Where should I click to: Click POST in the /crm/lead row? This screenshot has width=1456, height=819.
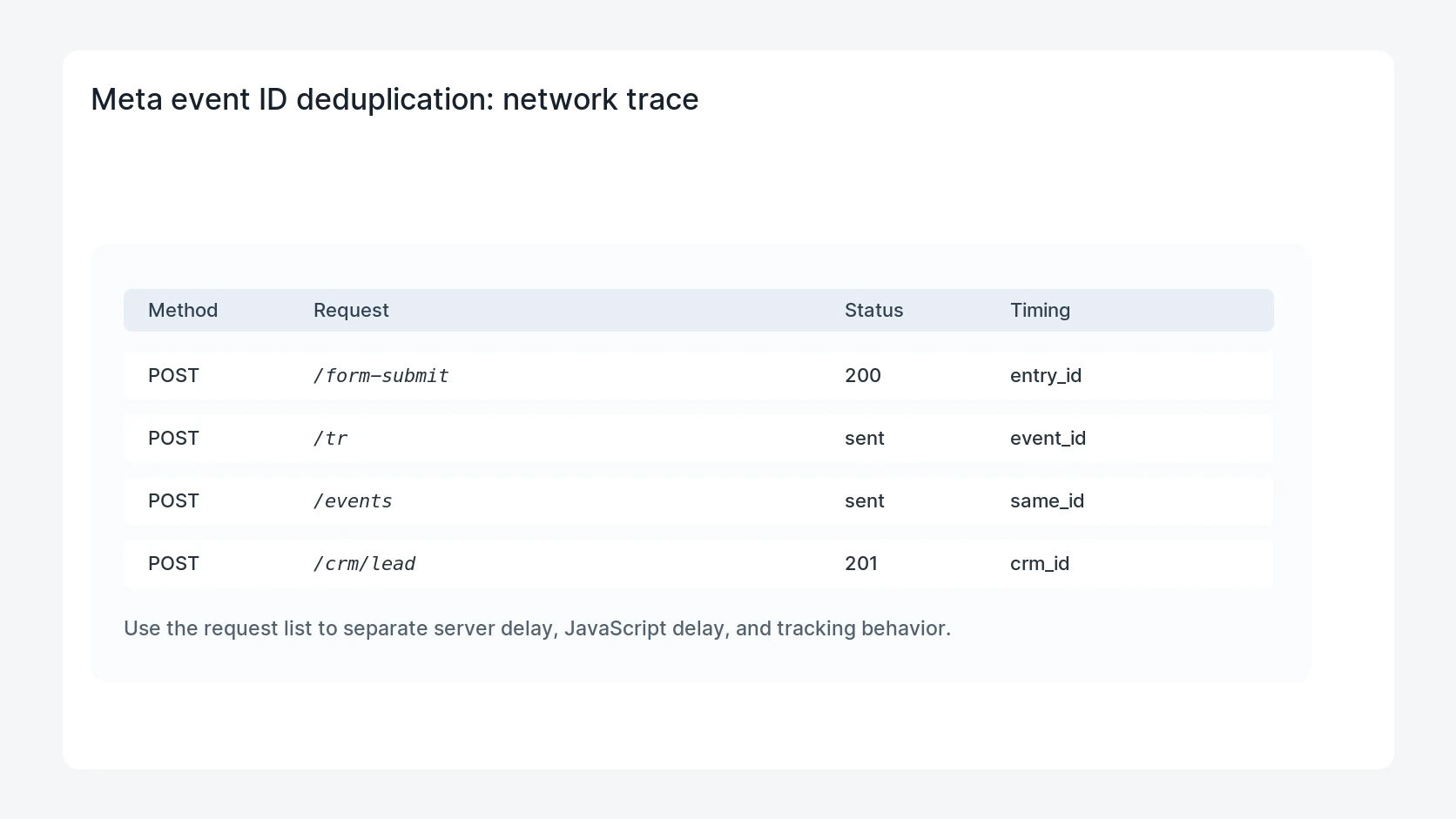(x=173, y=563)
